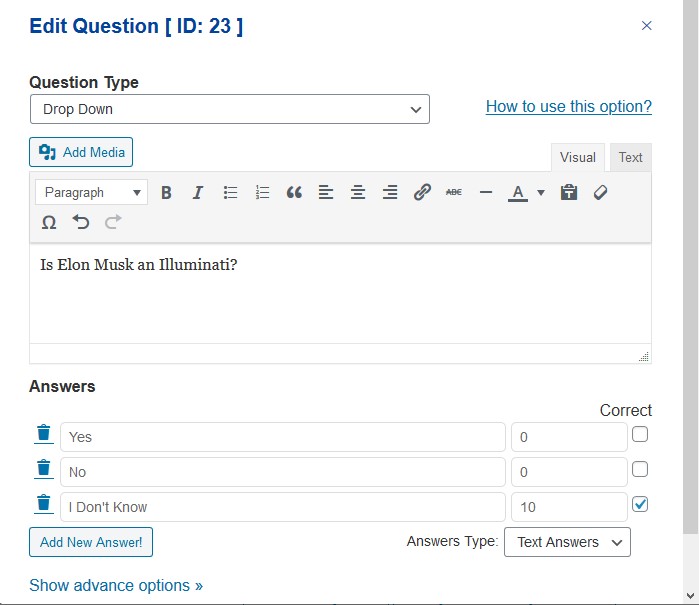Insert a bulleted list

pos(230,193)
